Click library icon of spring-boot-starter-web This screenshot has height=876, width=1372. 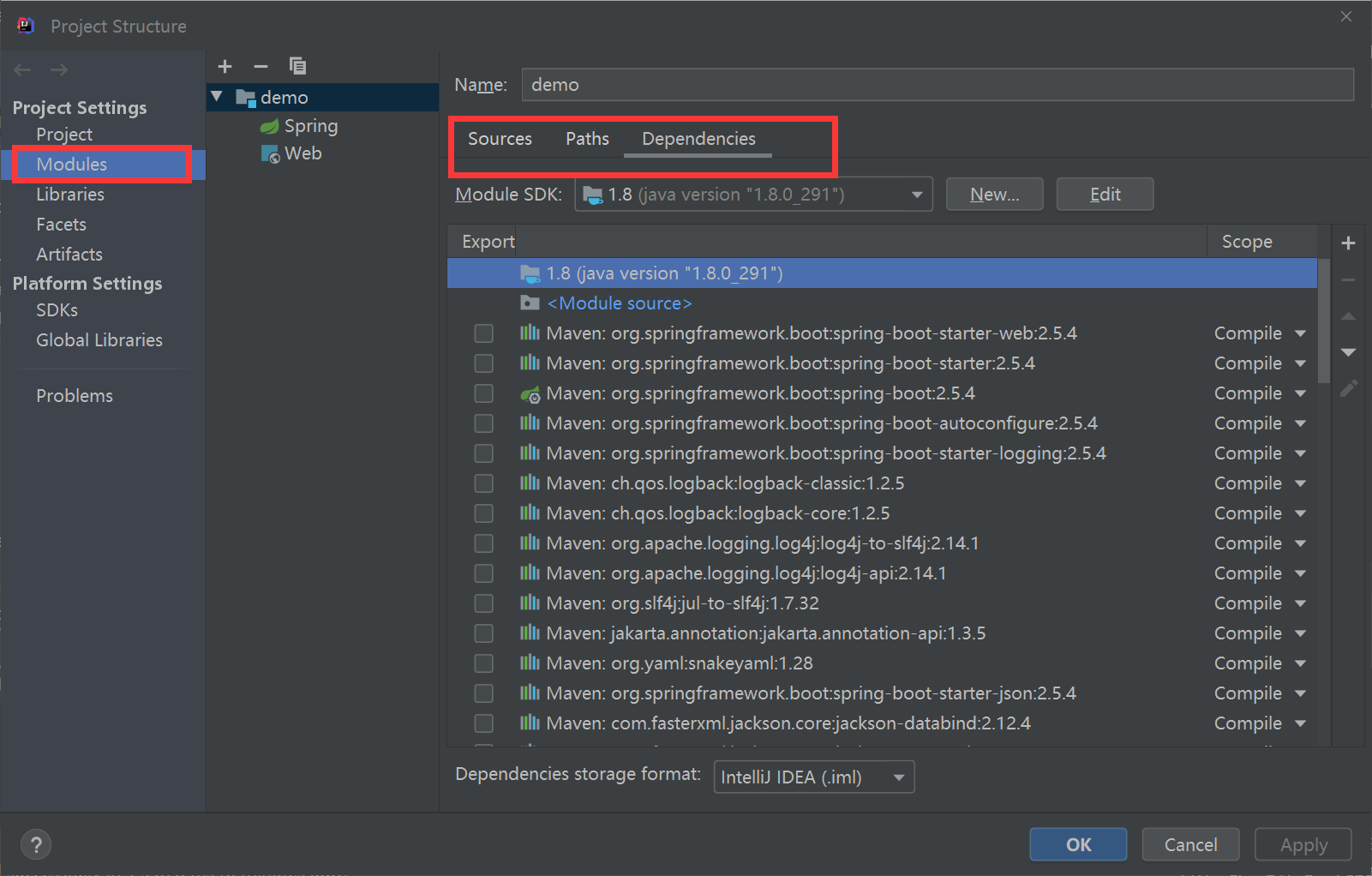click(x=530, y=333)
